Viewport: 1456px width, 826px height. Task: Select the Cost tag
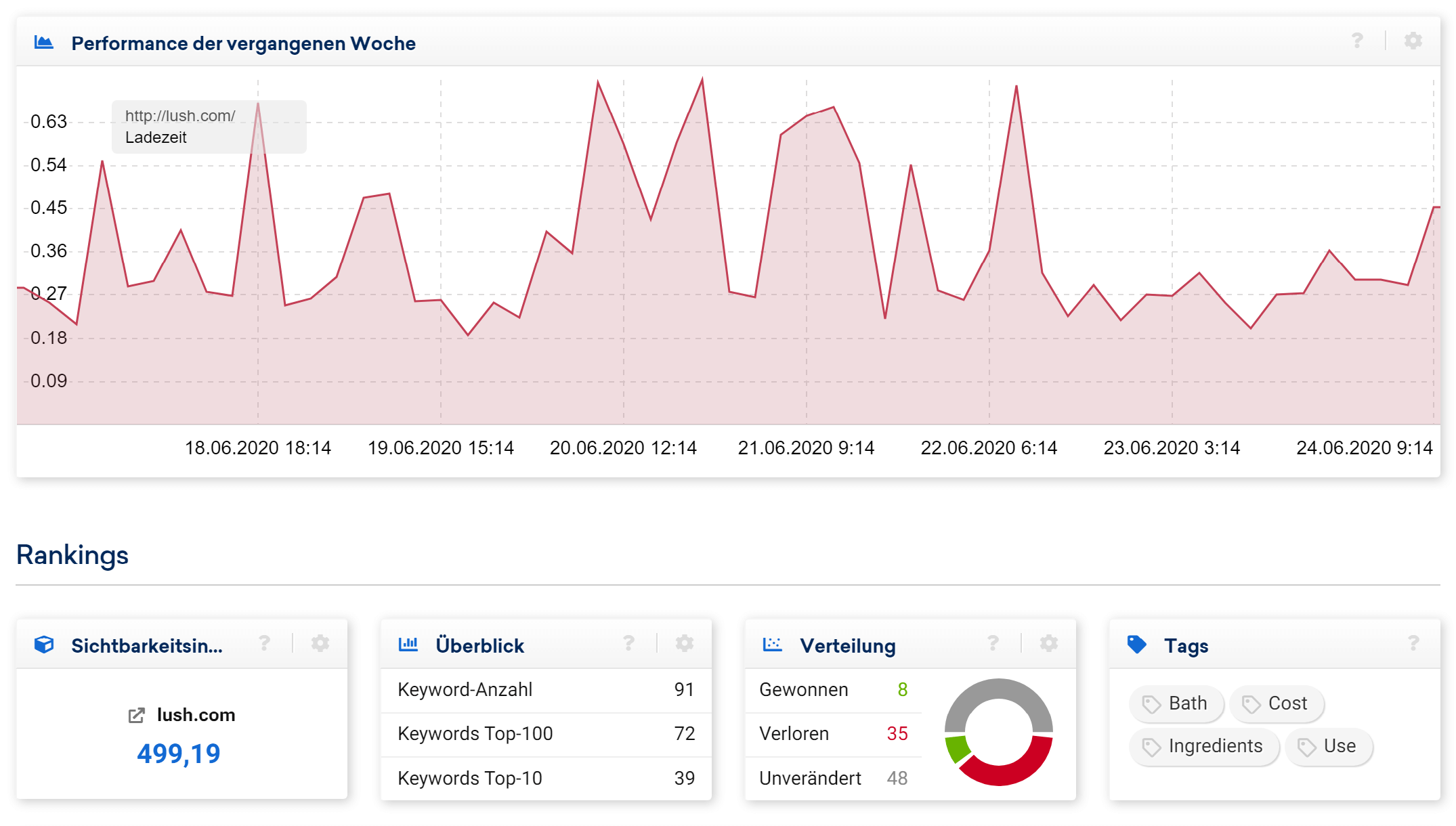[1277, 703]
